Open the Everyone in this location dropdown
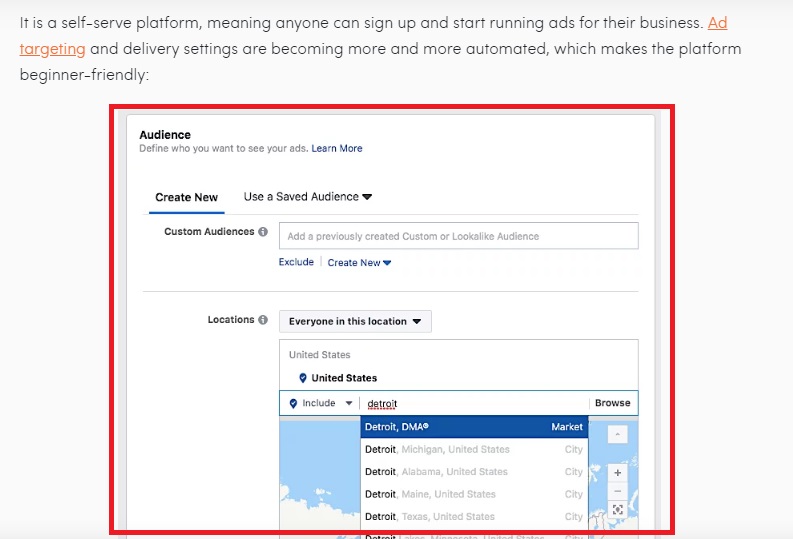The width and height of the screenshot is (793, 539). 355,321
